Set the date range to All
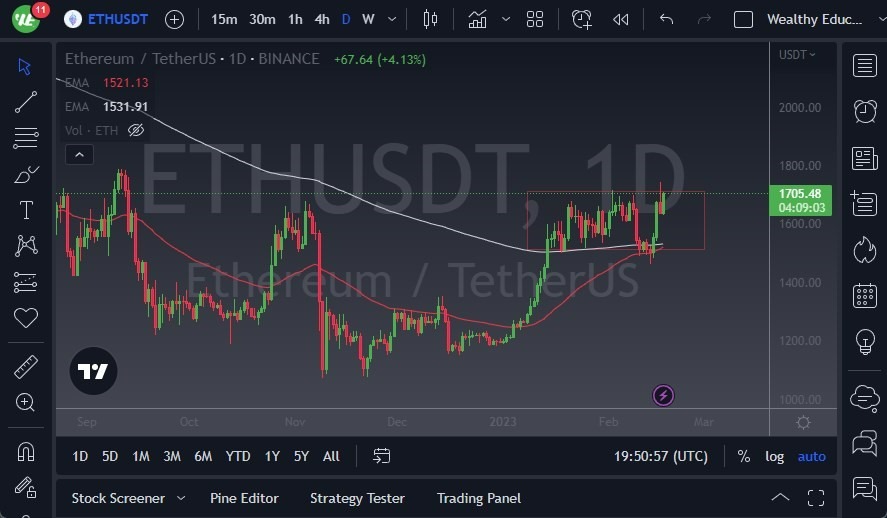Viewport: 887px width, 518px height. 331,456
